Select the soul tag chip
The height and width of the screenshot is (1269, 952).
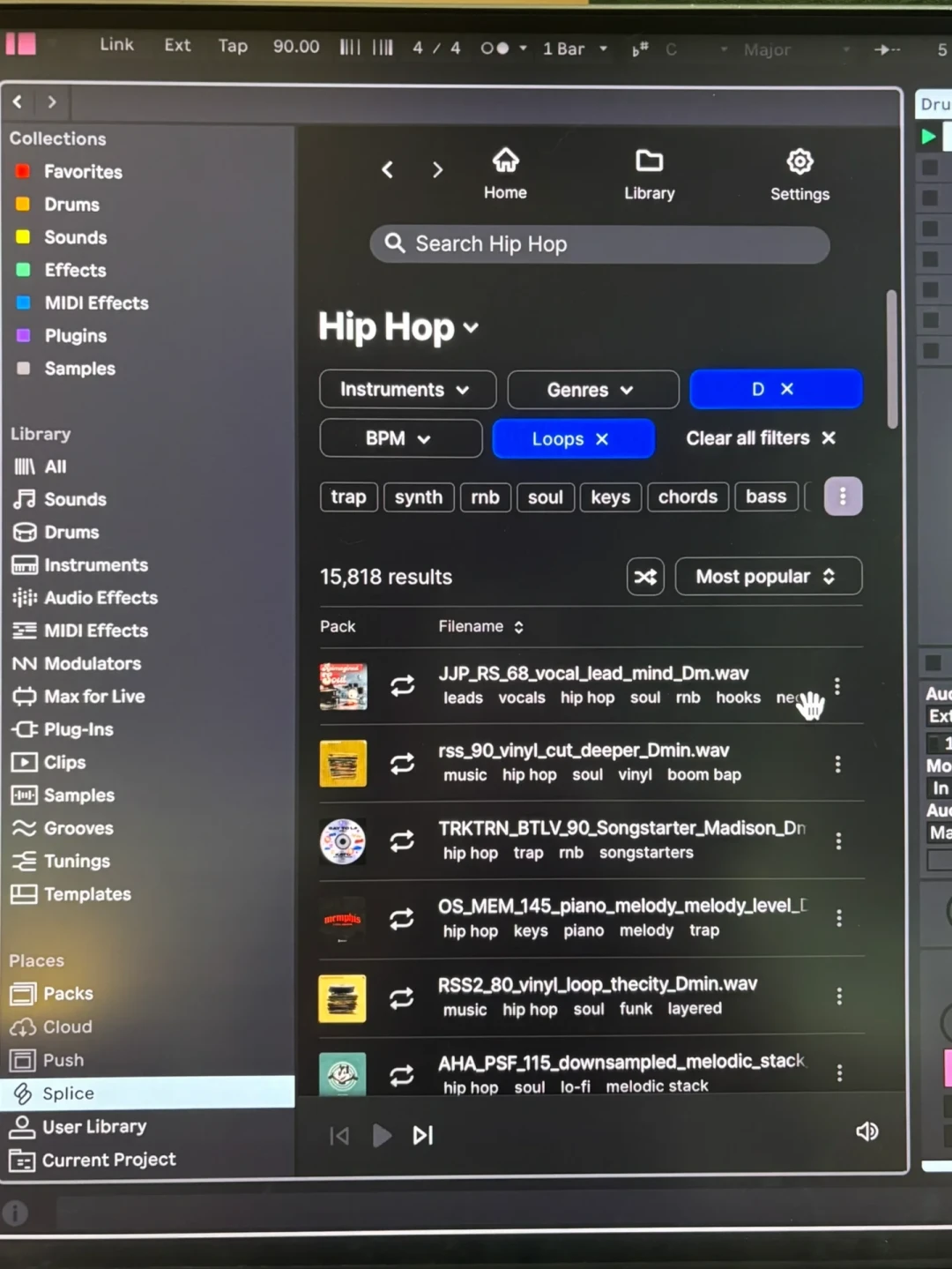545,497
